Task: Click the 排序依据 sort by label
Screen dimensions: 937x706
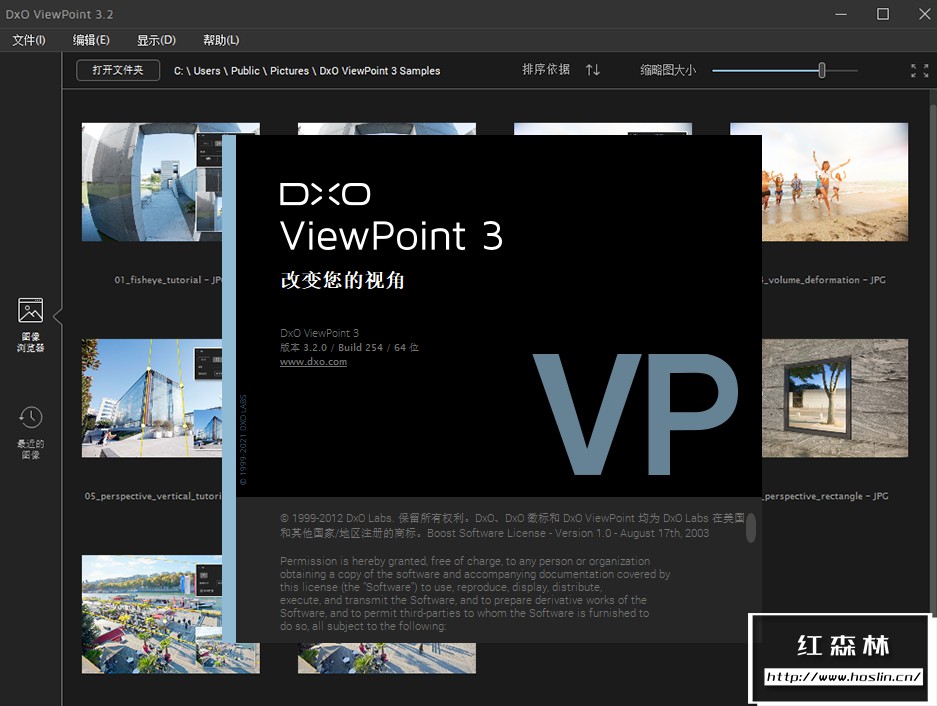Action: point(546,70)
